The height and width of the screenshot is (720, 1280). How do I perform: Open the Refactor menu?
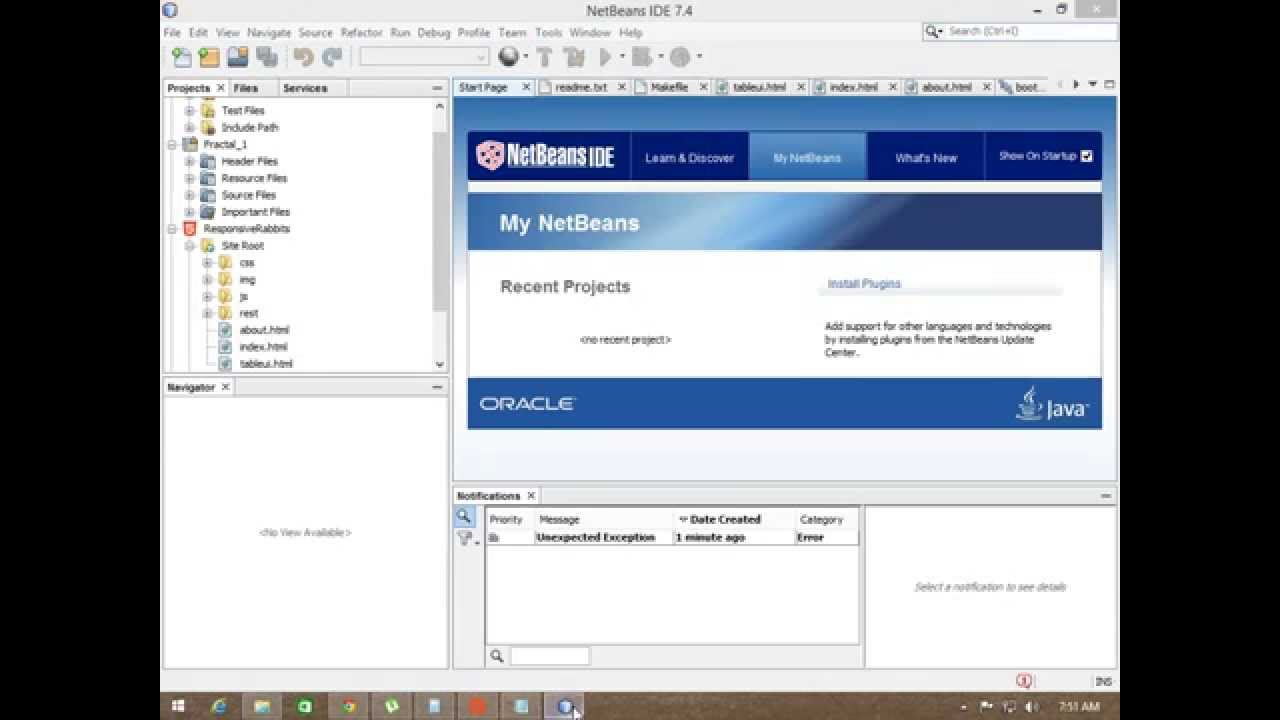[361, 32]
